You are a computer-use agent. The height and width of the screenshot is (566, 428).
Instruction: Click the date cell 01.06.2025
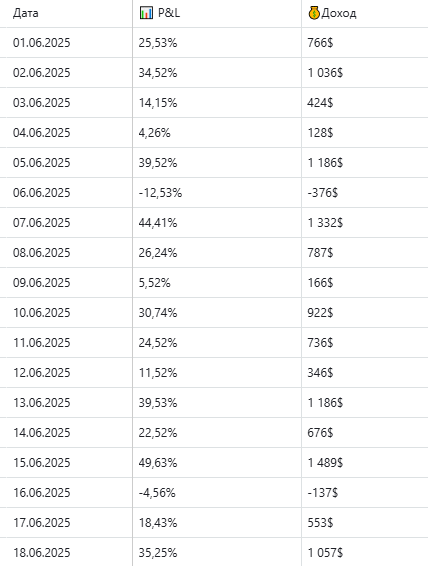(x=42, y=43)
